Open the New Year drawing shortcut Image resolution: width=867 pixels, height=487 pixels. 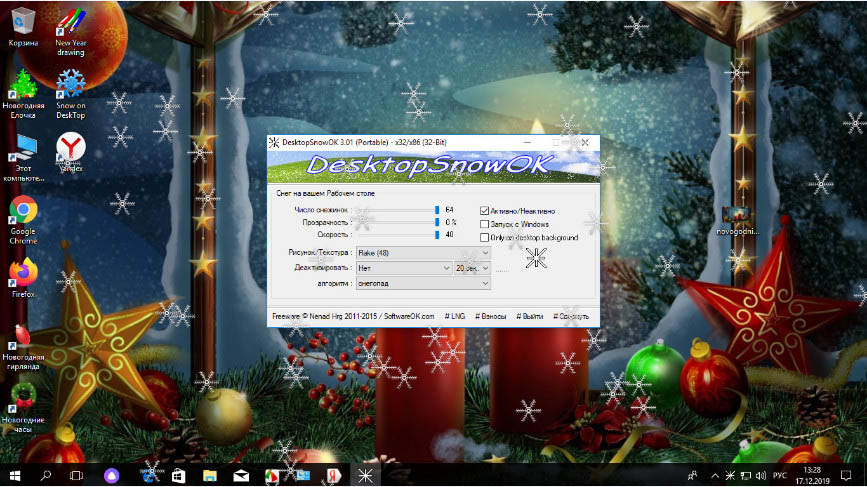tap(71, 32)
